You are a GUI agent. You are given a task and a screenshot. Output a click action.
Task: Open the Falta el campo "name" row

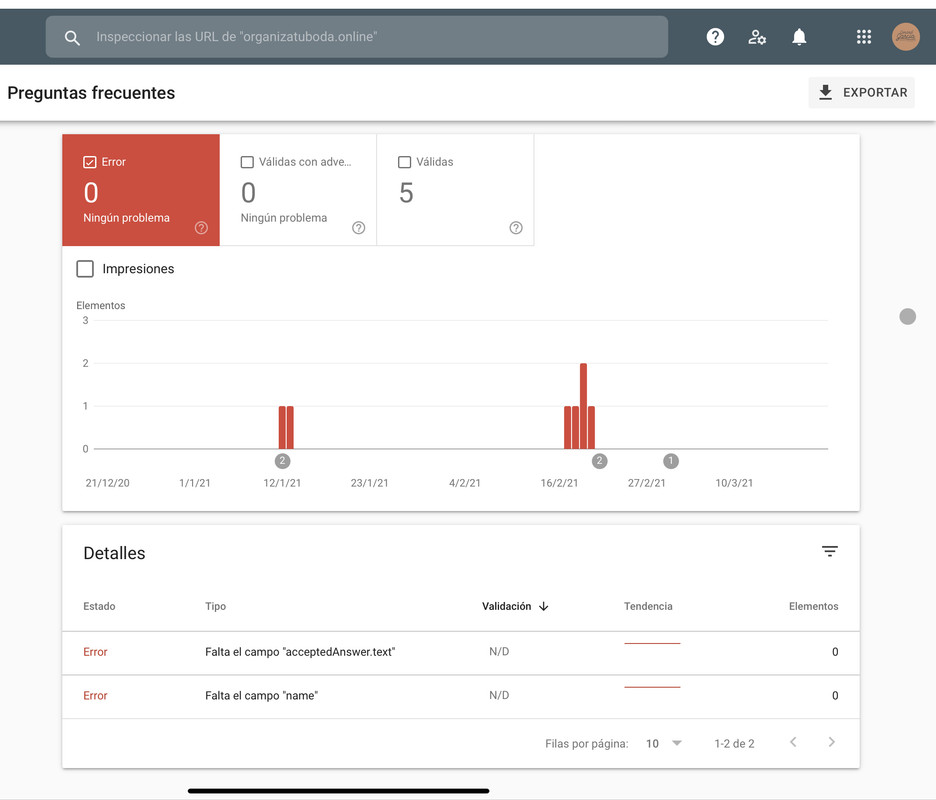click(x=461, y=697)
